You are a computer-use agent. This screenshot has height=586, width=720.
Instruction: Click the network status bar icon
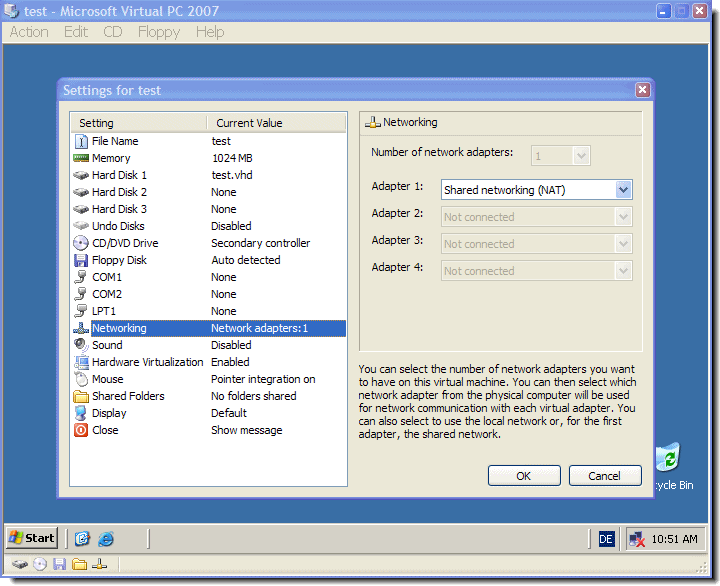(99, 564)
